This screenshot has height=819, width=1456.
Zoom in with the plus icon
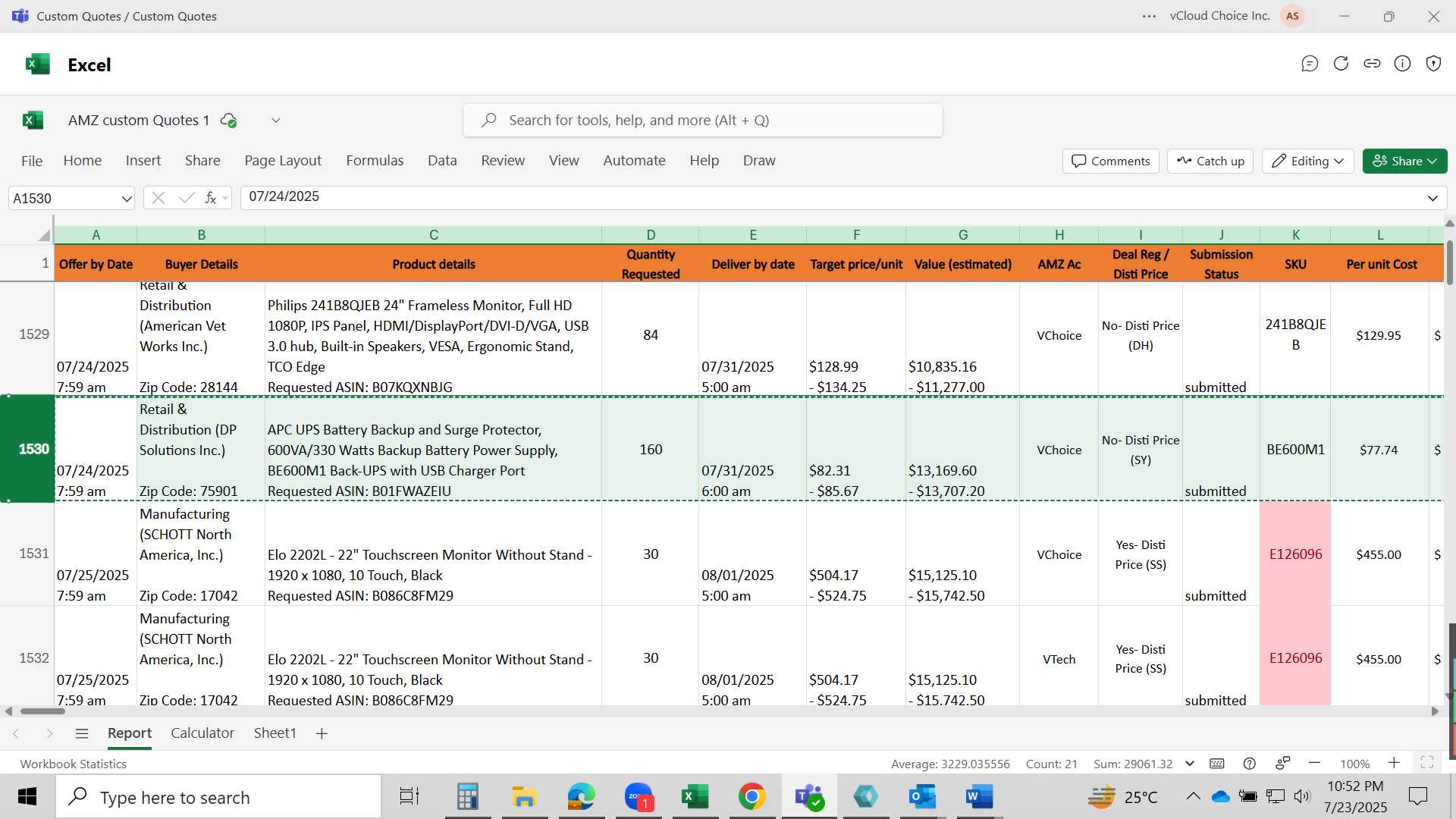pos(1394,763)
